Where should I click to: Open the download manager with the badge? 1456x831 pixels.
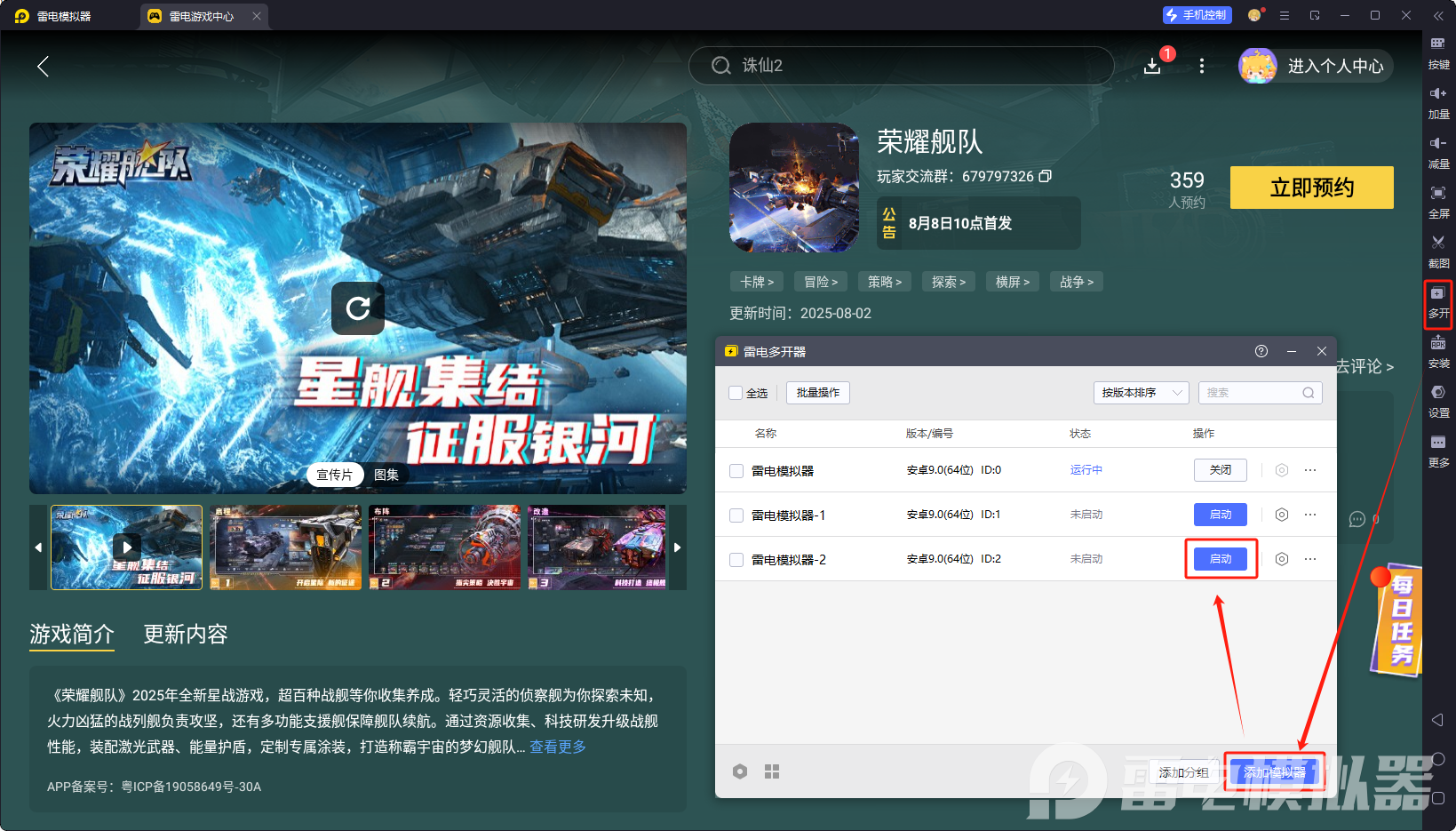[1152, 65]
